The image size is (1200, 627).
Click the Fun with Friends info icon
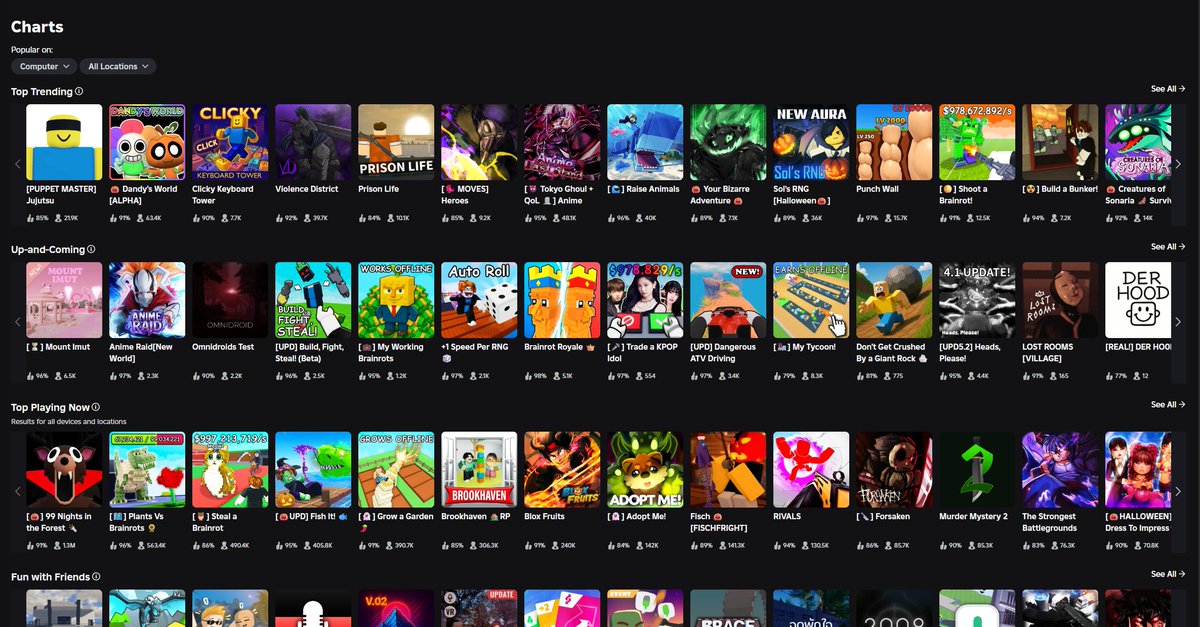(96, 576)
